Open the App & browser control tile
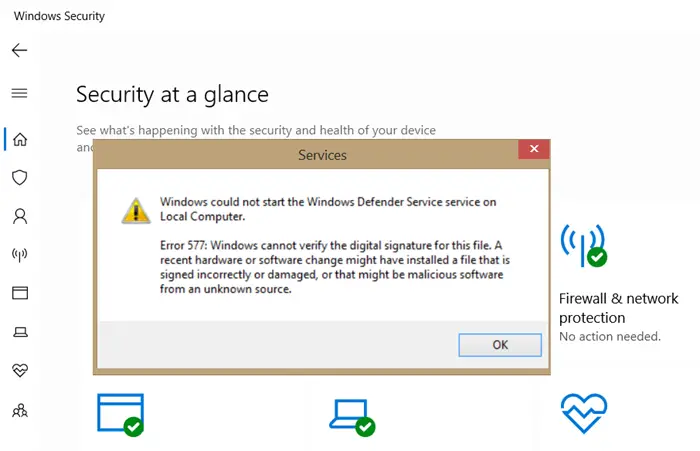This screenshot has height=451, width=700. coord(121,414)
